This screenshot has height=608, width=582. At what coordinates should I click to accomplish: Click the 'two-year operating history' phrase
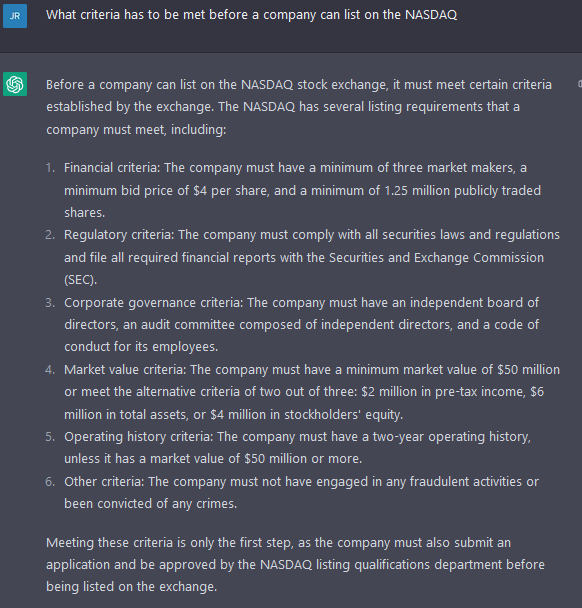(451, 437)
